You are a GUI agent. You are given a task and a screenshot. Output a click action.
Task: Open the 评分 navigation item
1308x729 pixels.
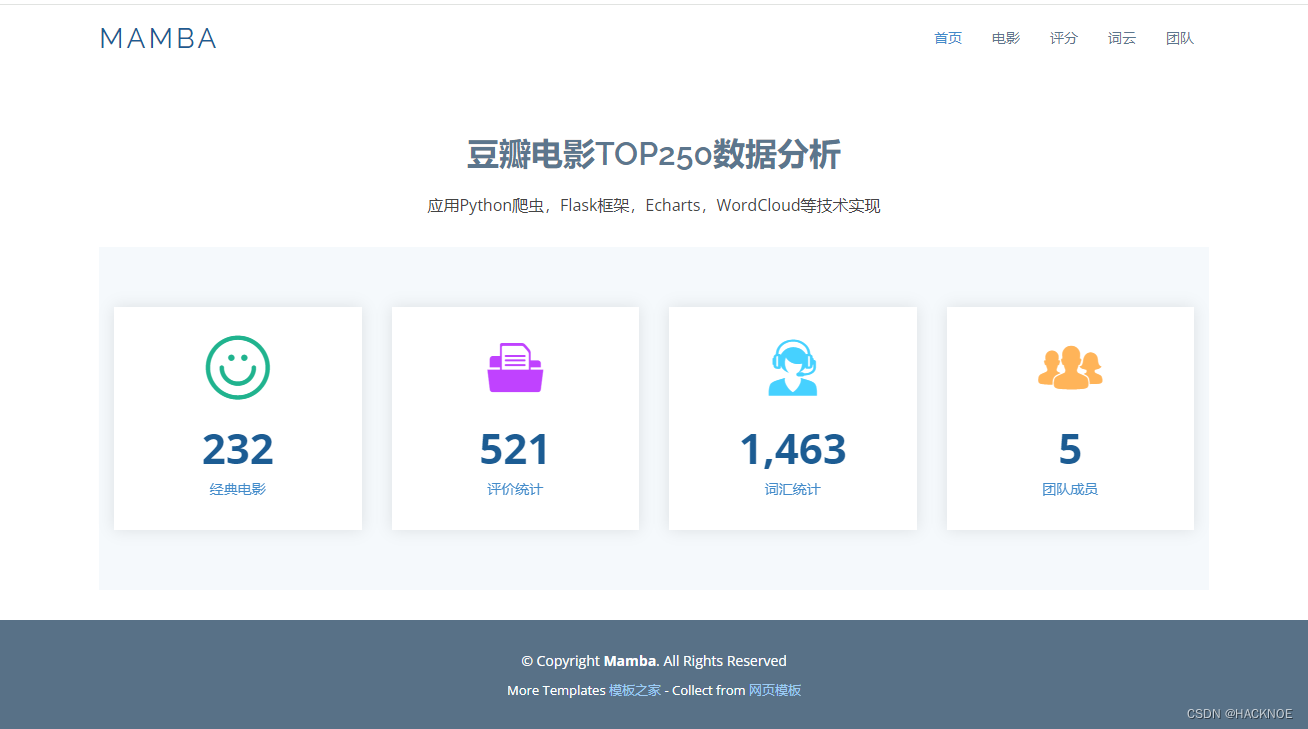point(1064,38)
